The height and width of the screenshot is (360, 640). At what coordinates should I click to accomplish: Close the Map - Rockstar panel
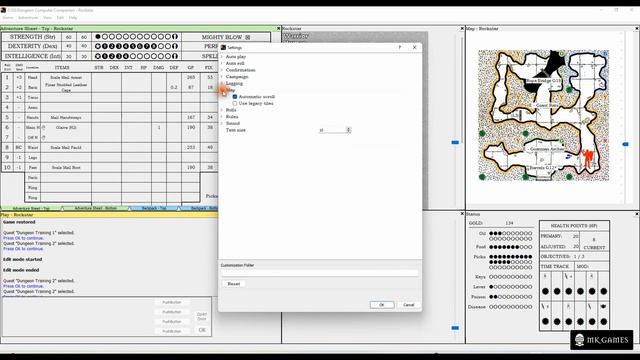[637, 29]
